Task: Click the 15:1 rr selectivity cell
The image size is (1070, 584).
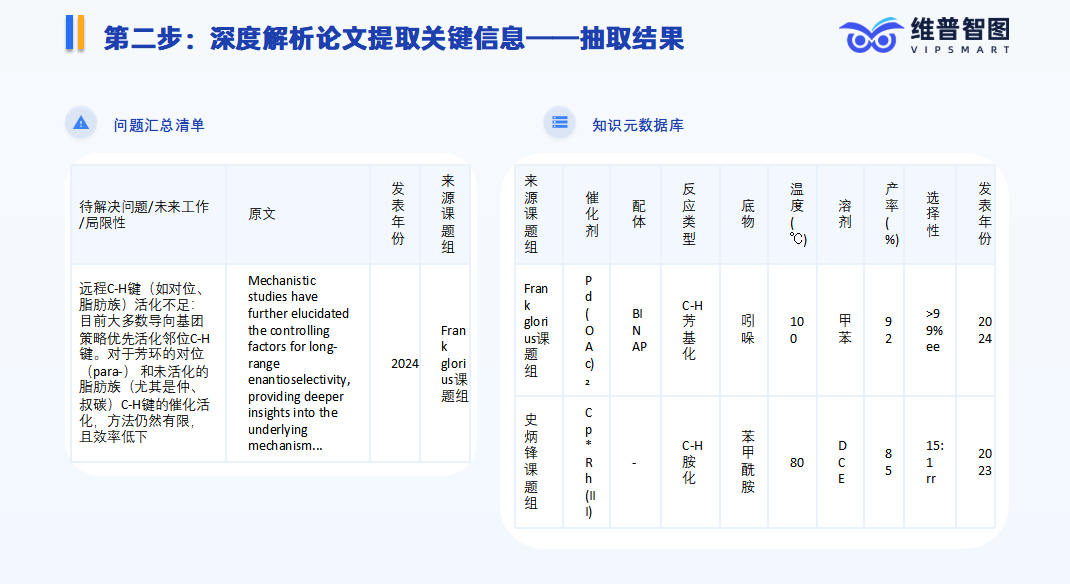Action: (x=930, y=462)
